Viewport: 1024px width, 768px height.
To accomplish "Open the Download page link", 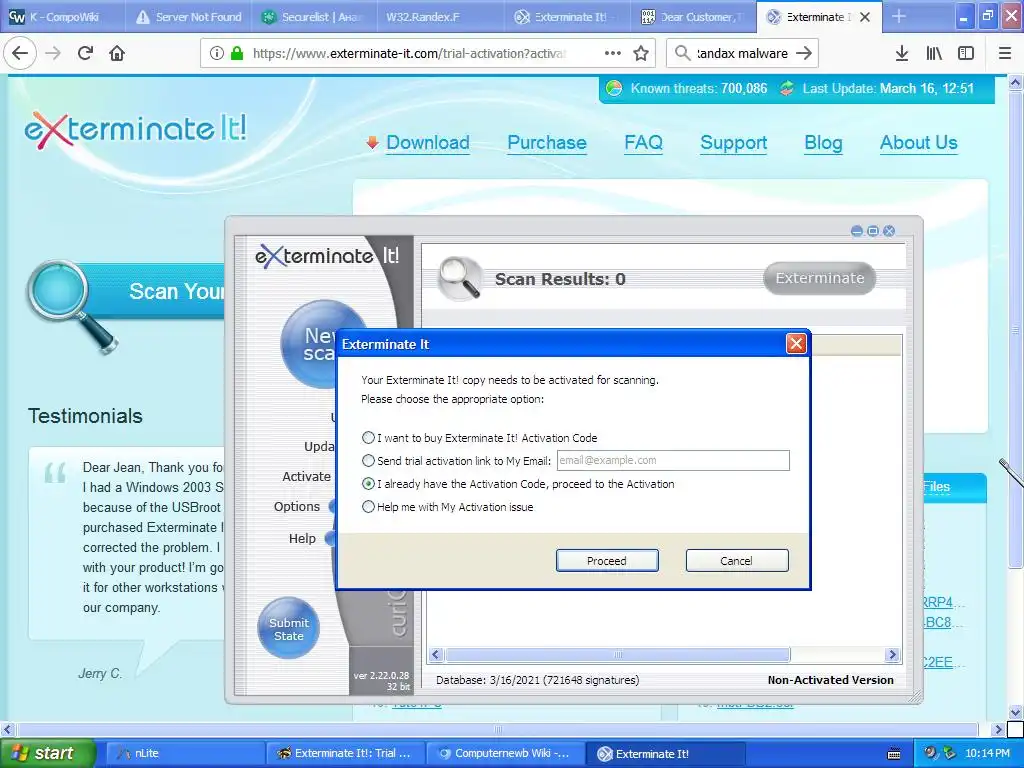I will click(x=428, y=142).
